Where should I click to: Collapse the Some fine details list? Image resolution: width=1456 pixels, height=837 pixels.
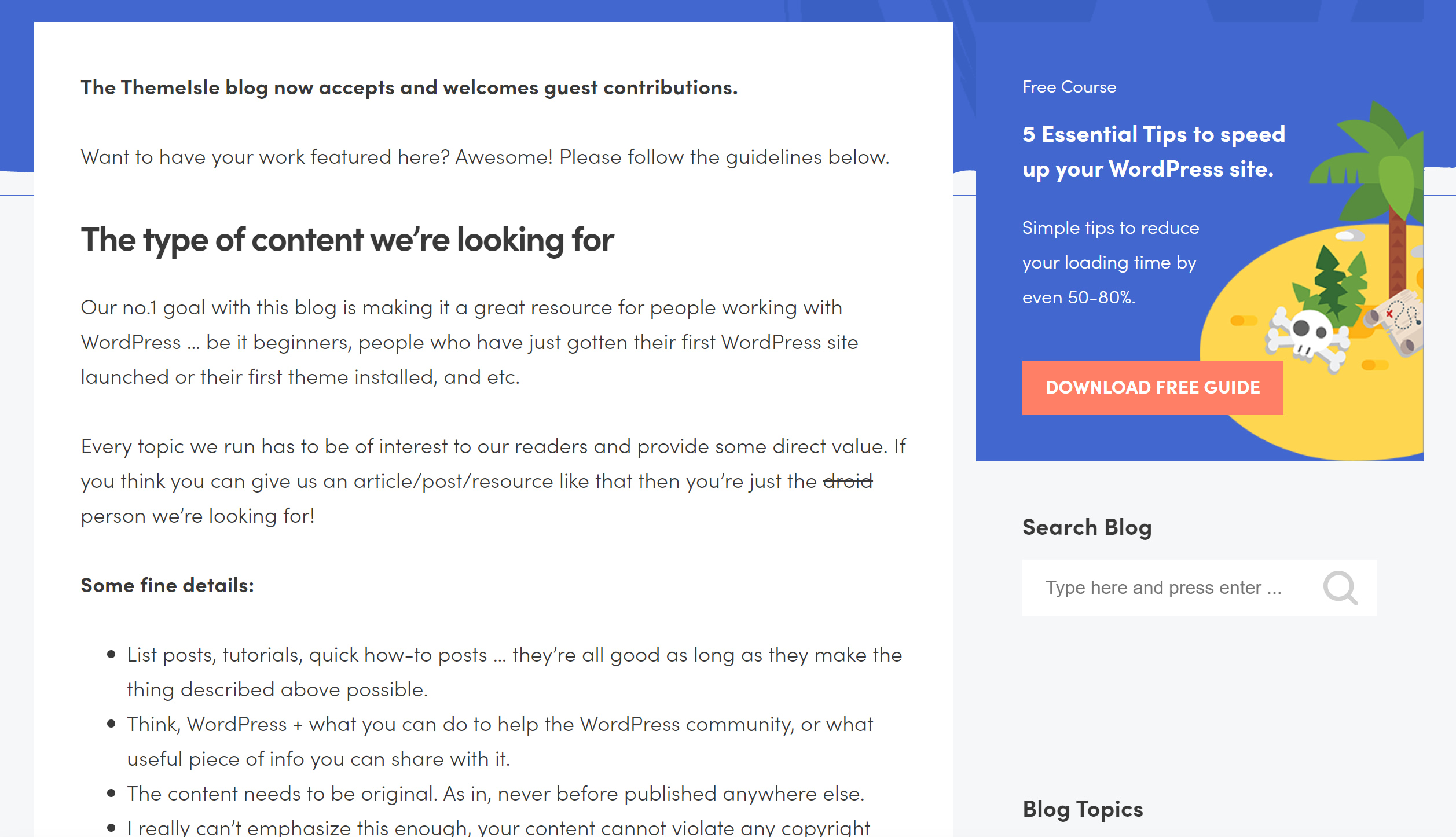[167, 585]
